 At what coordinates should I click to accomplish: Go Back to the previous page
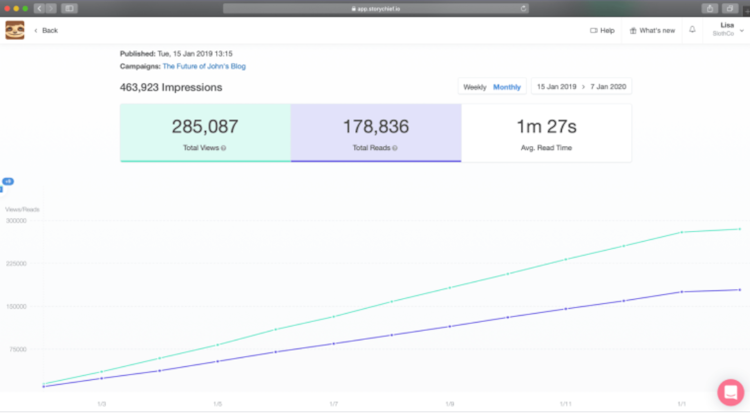(x=46, y=31)
